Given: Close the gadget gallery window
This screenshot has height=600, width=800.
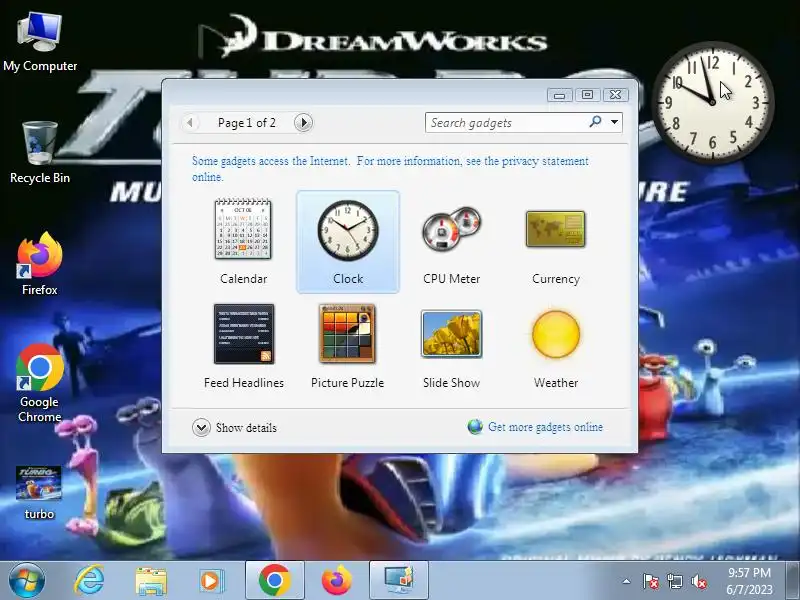Looking at the screenshot, I should (x=615, y=95).
